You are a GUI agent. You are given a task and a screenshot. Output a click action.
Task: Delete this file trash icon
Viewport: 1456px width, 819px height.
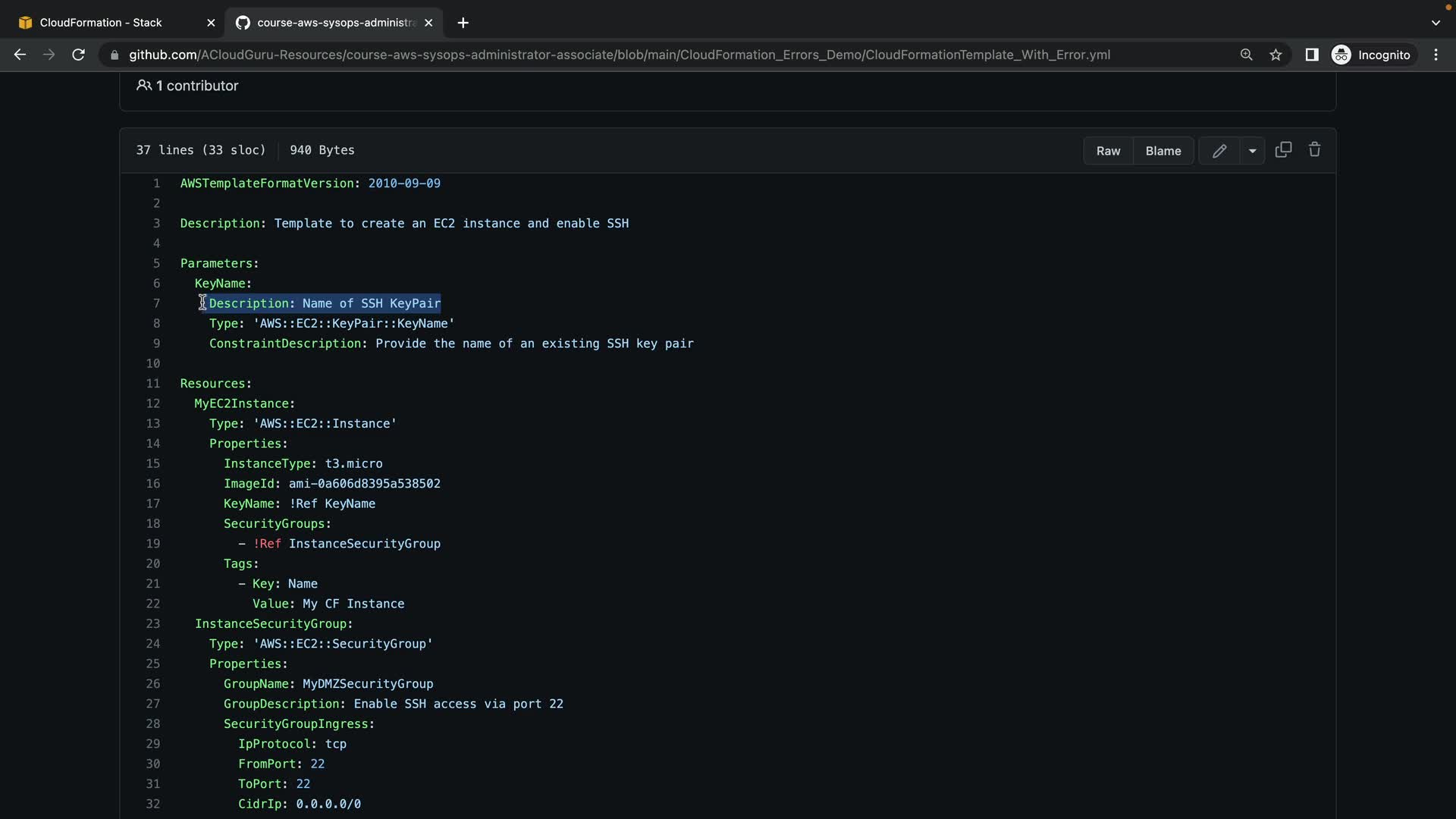(1315, 150)
